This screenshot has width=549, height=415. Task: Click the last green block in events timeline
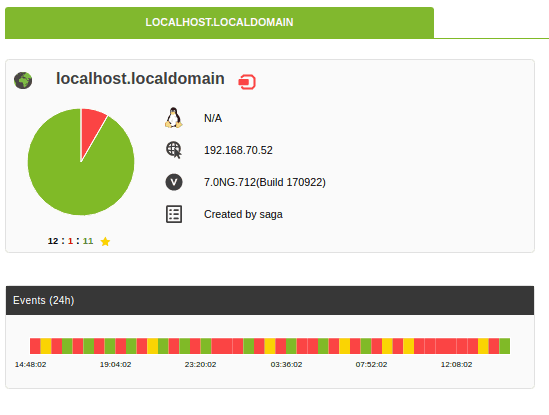505,346
